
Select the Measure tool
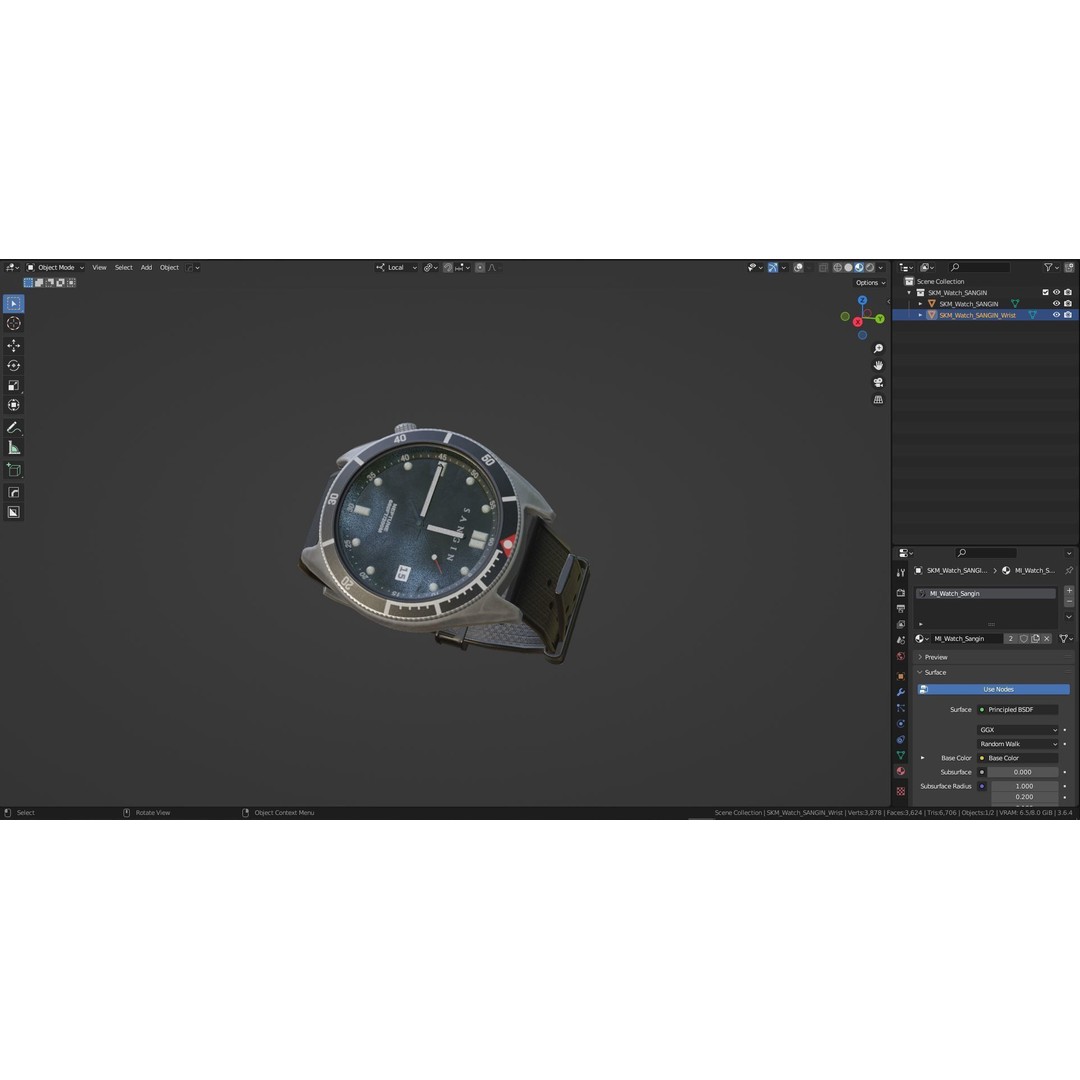(x=14, y=448)
